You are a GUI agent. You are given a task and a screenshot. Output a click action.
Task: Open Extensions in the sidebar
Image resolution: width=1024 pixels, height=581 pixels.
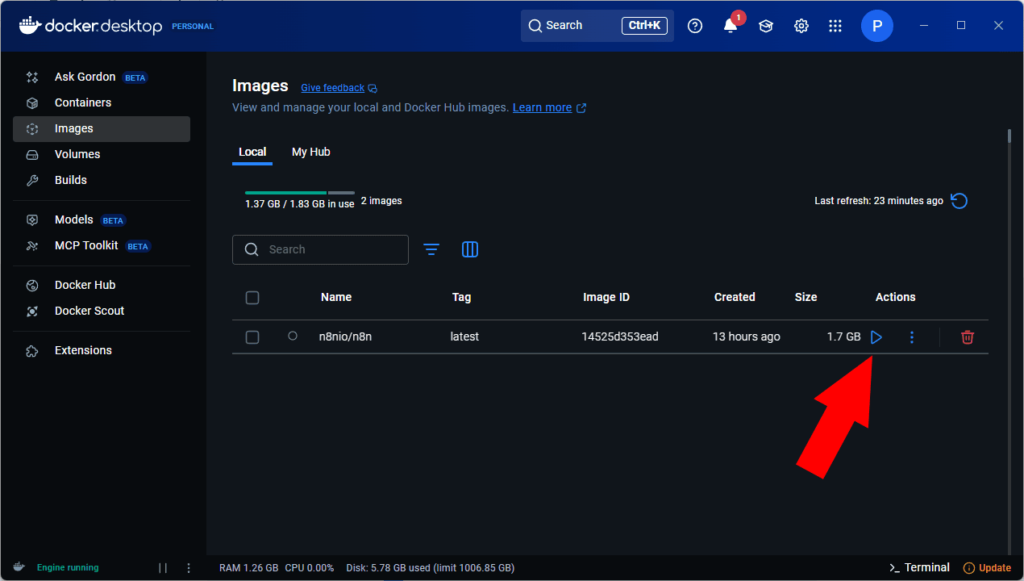point(101,351)
